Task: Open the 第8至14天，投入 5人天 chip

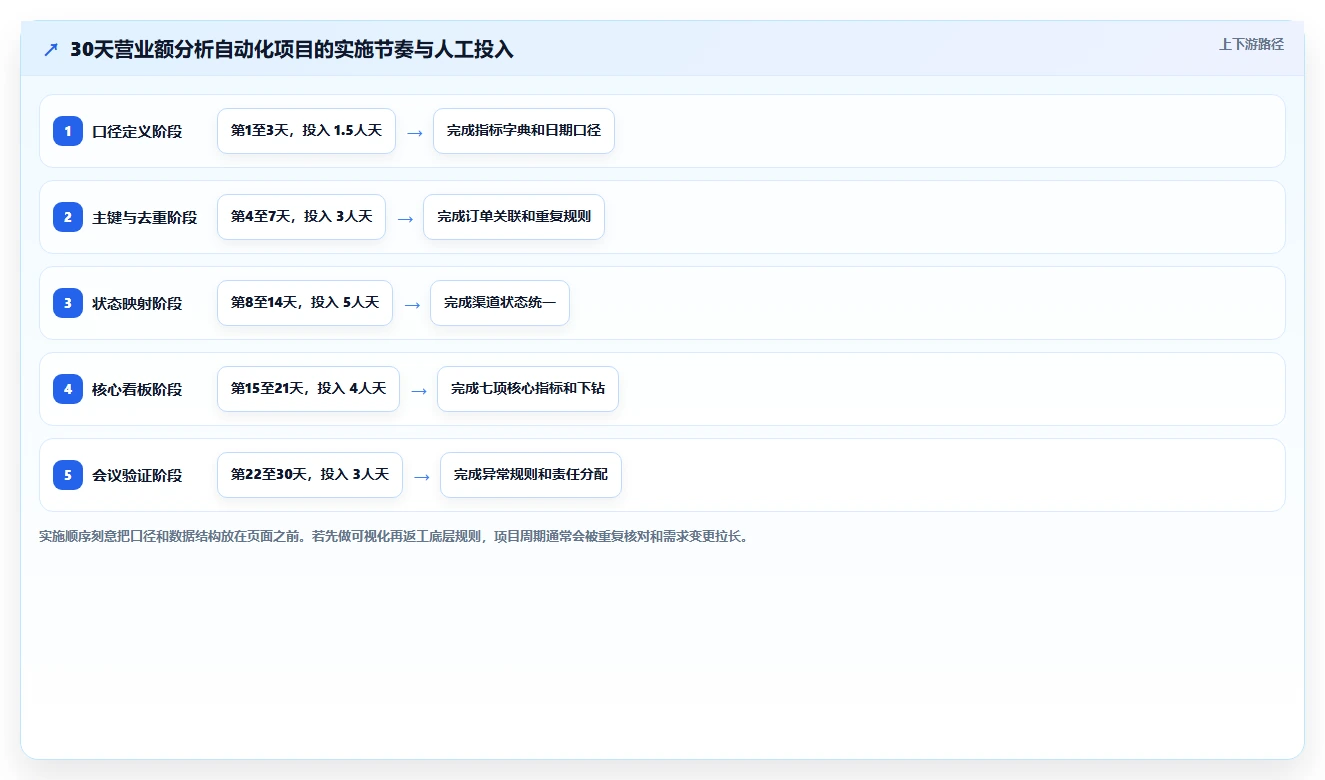Action: tap(305, 303)
